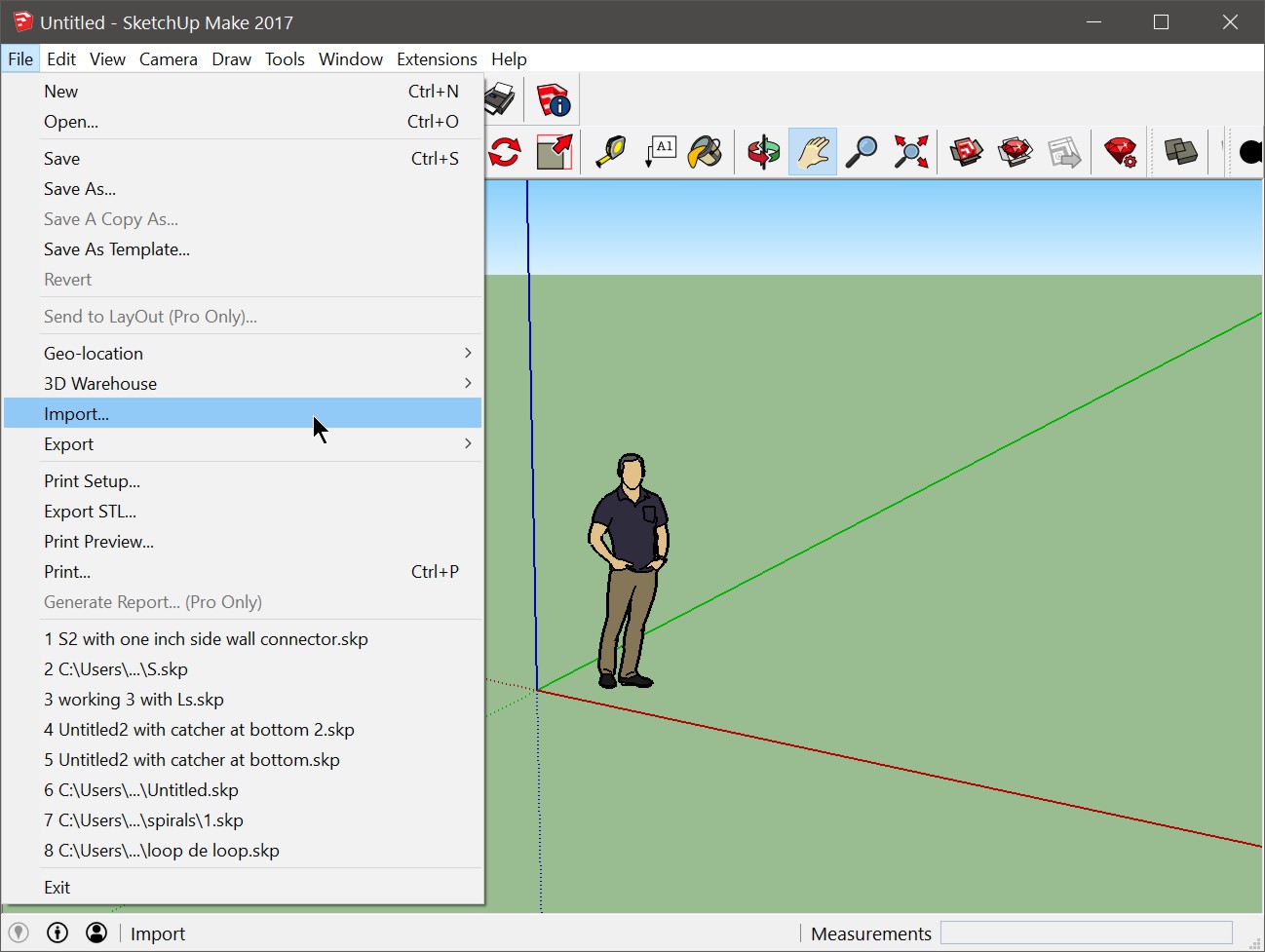Open recent file spirals\1.skp

point(243,819)
